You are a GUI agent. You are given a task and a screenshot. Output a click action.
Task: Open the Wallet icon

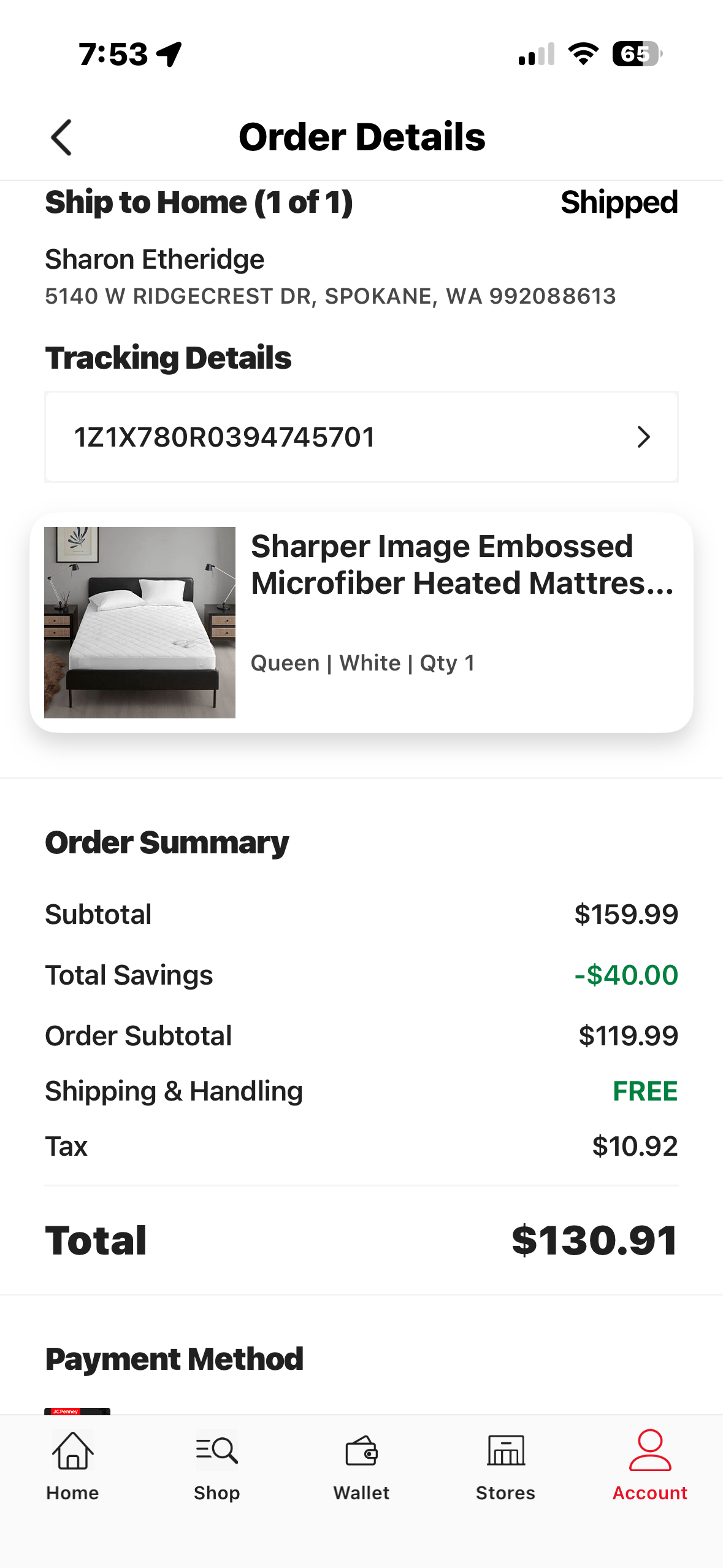(361, 1451)
